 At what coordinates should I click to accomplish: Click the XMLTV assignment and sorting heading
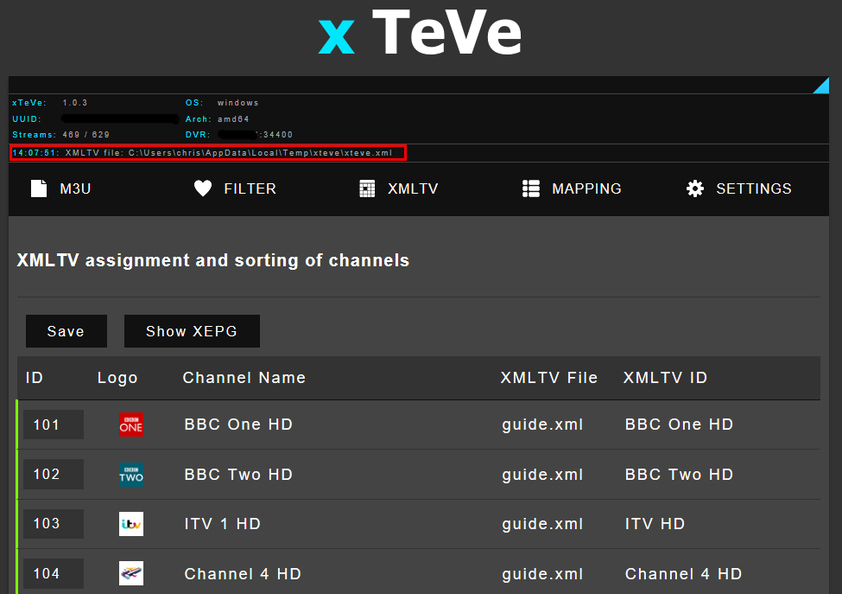(213, 260)
